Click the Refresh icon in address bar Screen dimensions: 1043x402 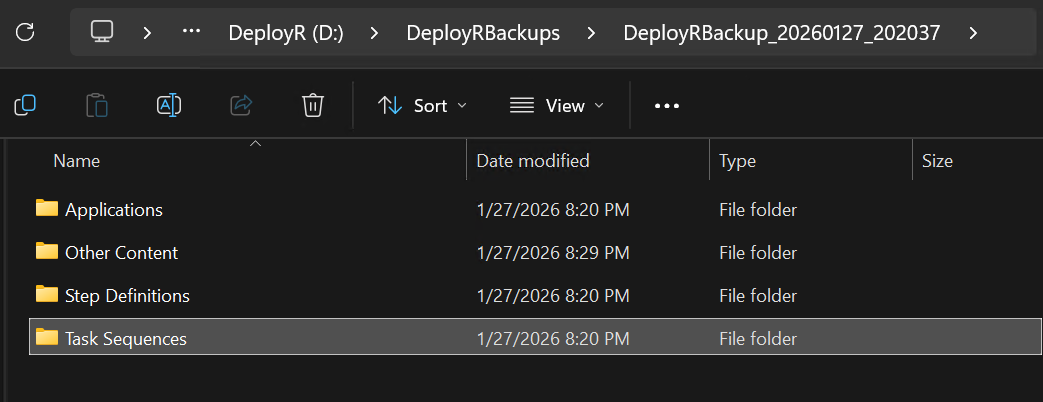point(26,32)
